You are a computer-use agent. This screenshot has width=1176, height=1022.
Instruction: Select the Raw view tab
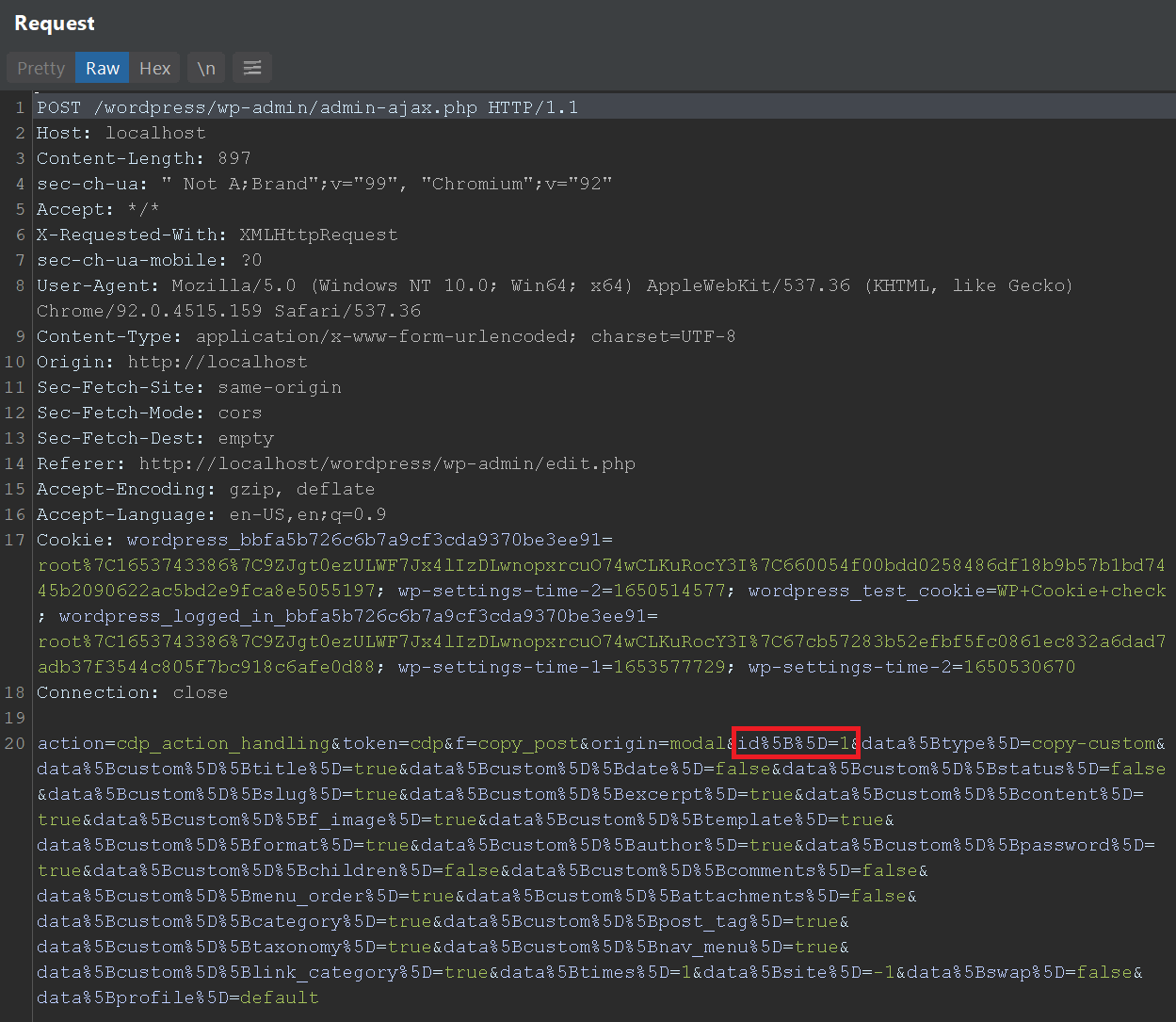pos(103,68)
